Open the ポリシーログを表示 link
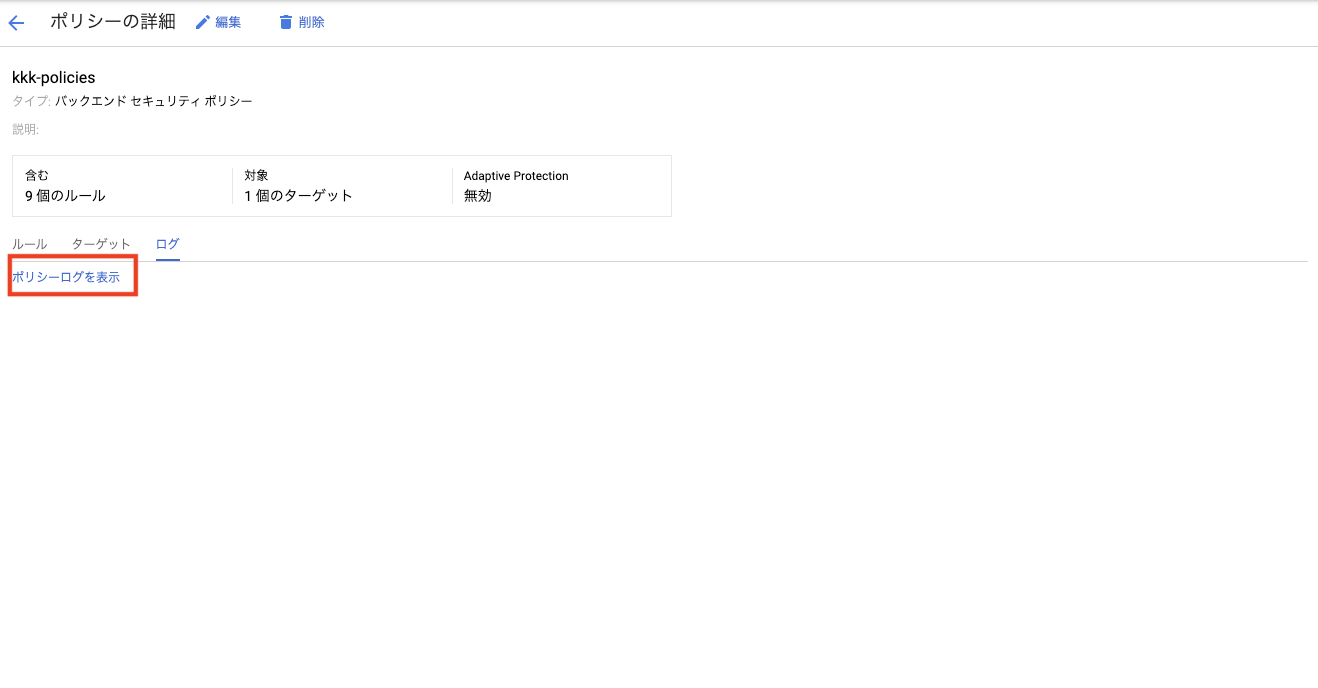 (66, 277)
